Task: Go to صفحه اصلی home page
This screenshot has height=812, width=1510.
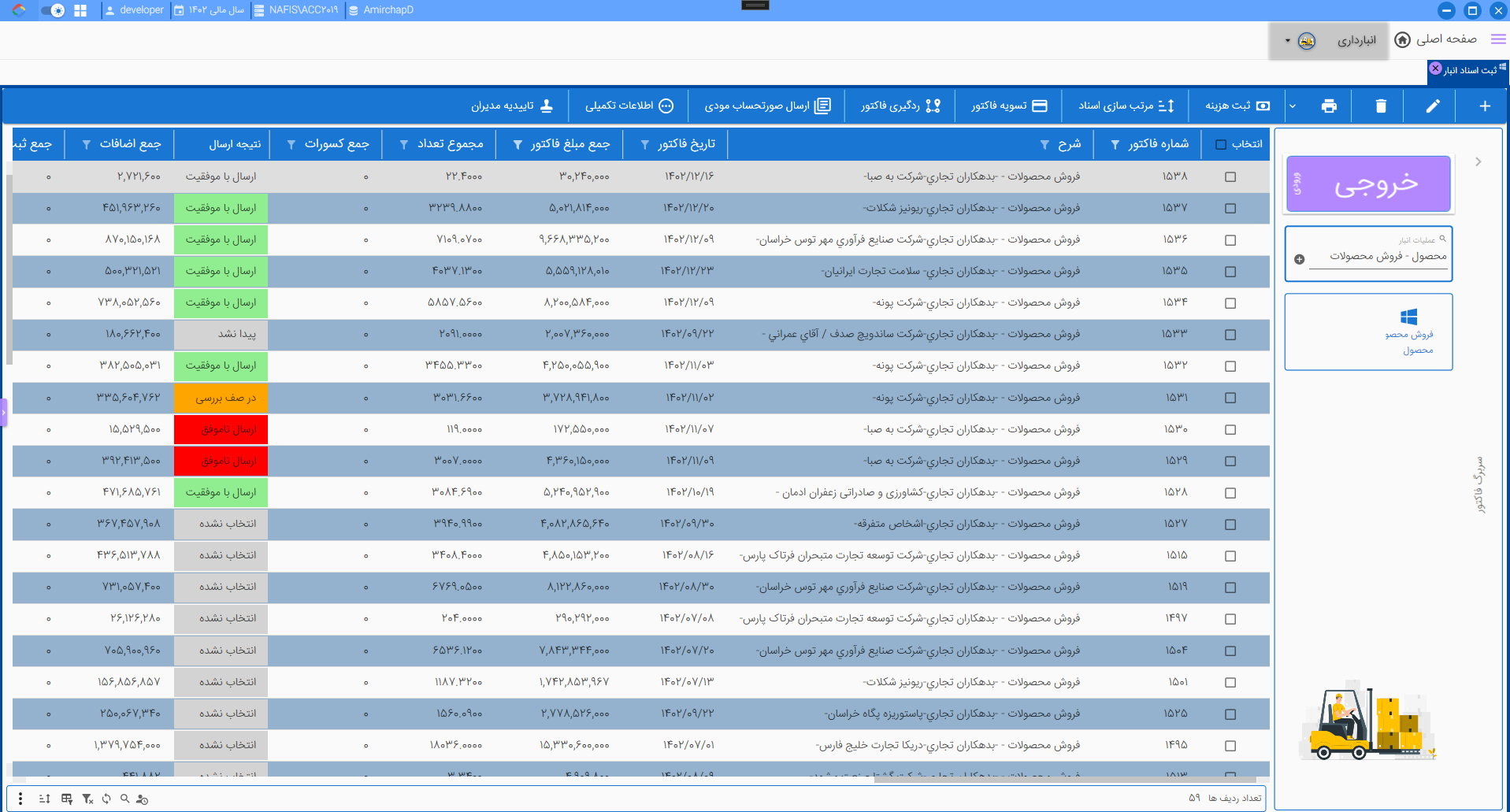Action: pyautogui.click(x=1435, y=39)
